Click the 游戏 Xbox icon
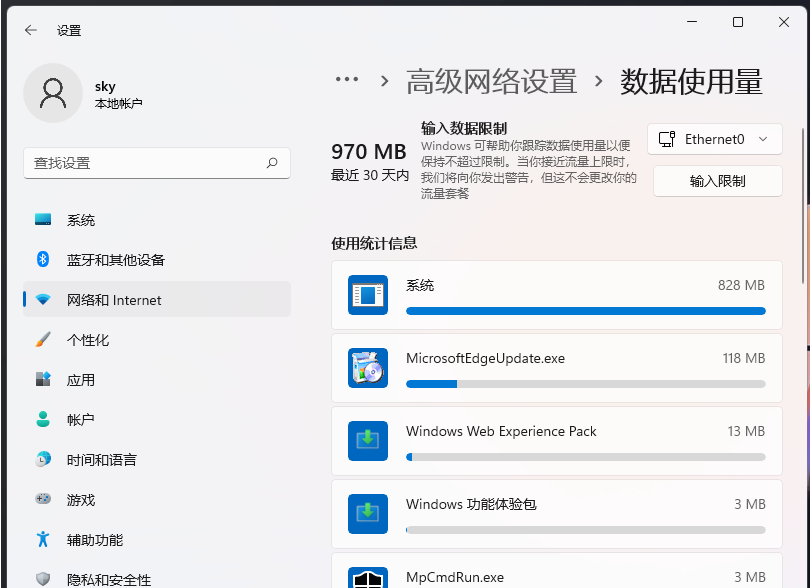Viewport: 810px width, 588px height. (42, 500)
